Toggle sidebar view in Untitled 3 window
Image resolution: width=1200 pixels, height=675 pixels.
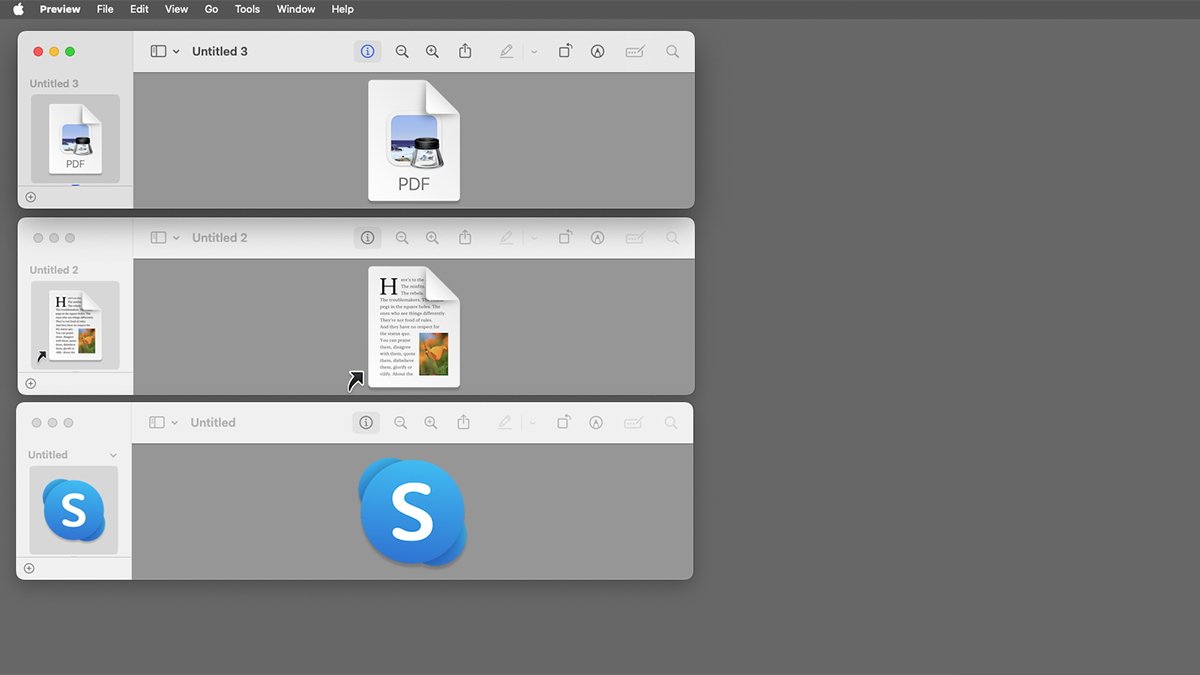coord(158,51)
